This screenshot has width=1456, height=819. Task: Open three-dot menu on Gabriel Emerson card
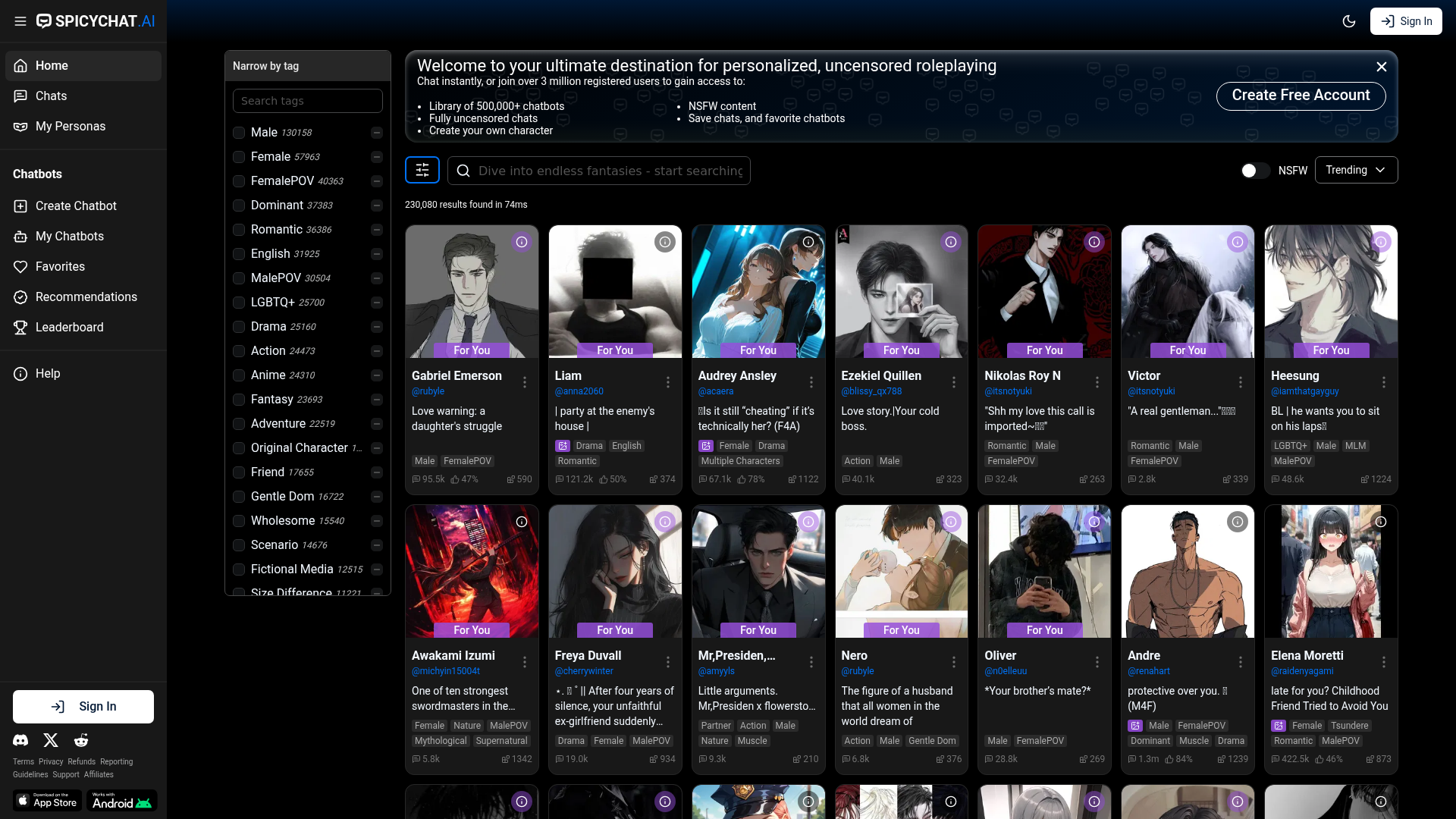pyautogui.click(x=525, y=382)
